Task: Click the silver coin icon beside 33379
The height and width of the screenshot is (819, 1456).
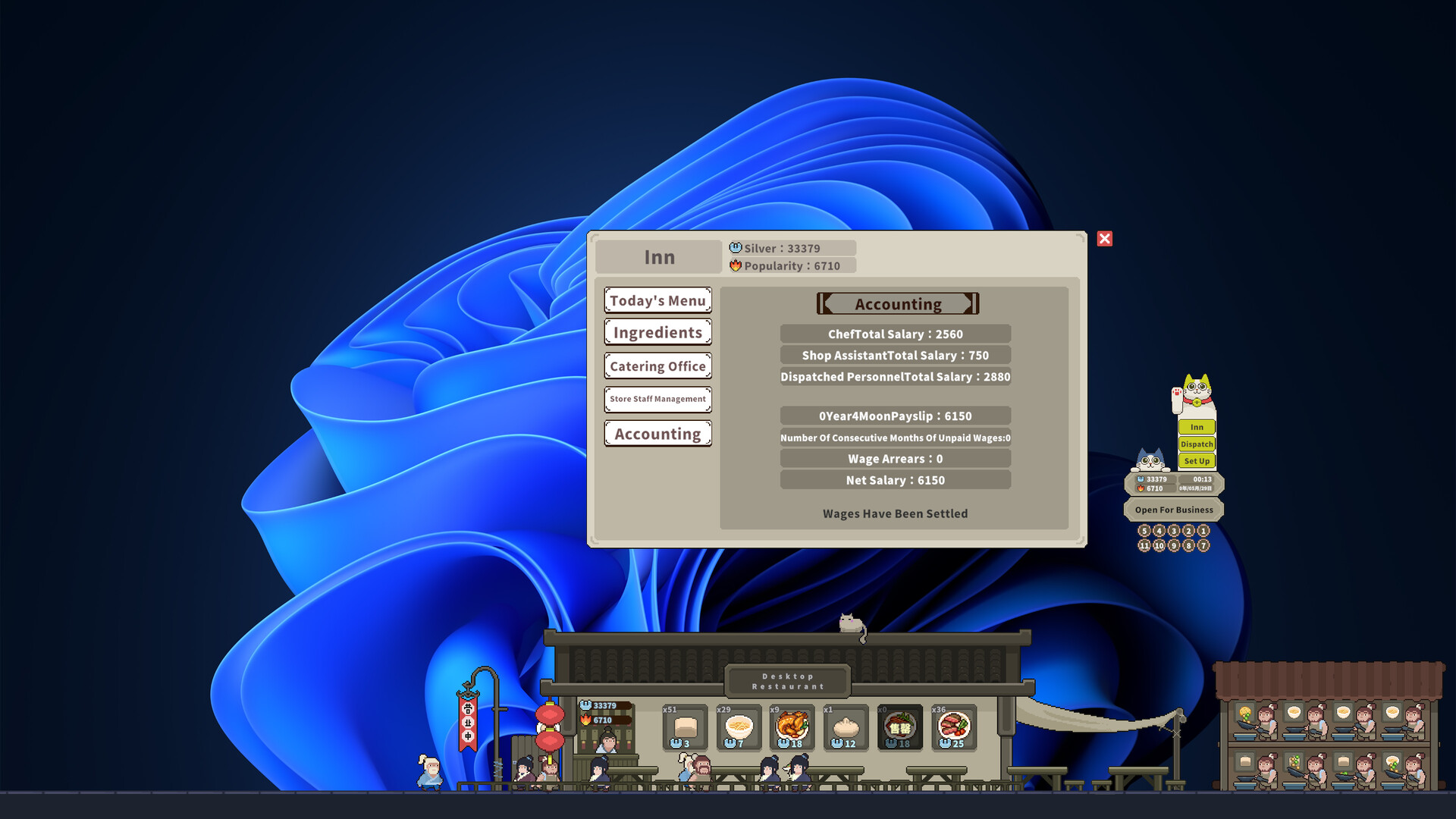Action: (734, 248)
